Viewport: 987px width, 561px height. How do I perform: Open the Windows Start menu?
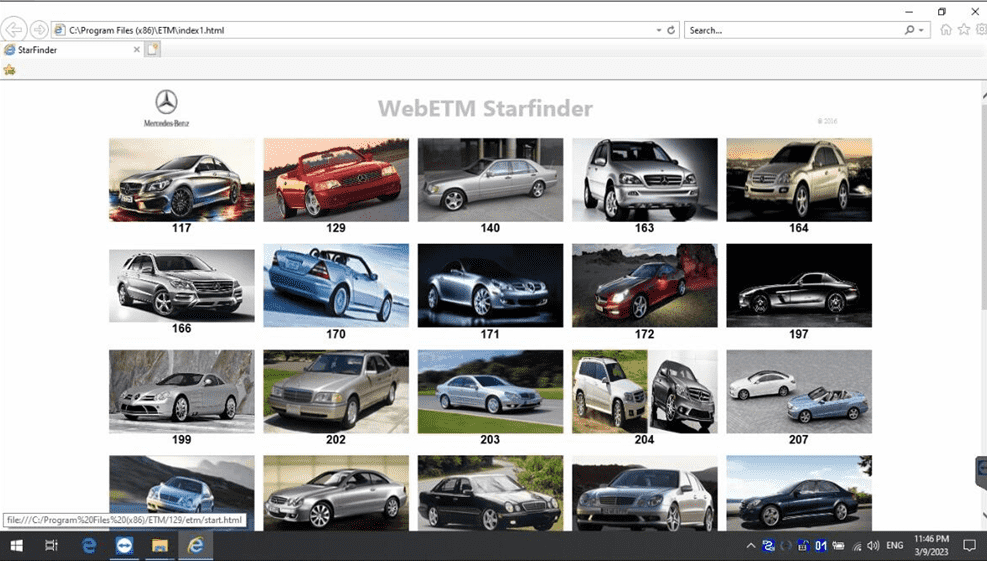16,546
